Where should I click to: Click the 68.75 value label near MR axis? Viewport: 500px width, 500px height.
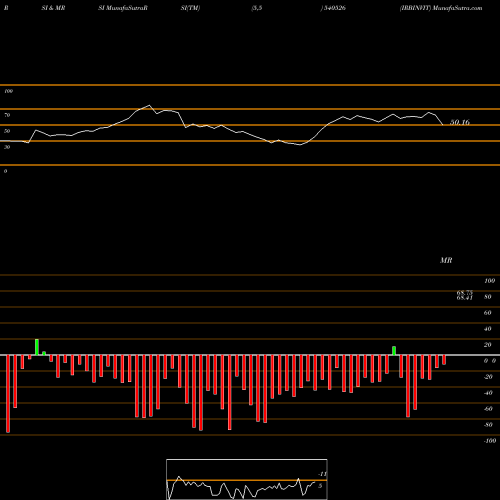pyautogui.click(x=465, y=293)
